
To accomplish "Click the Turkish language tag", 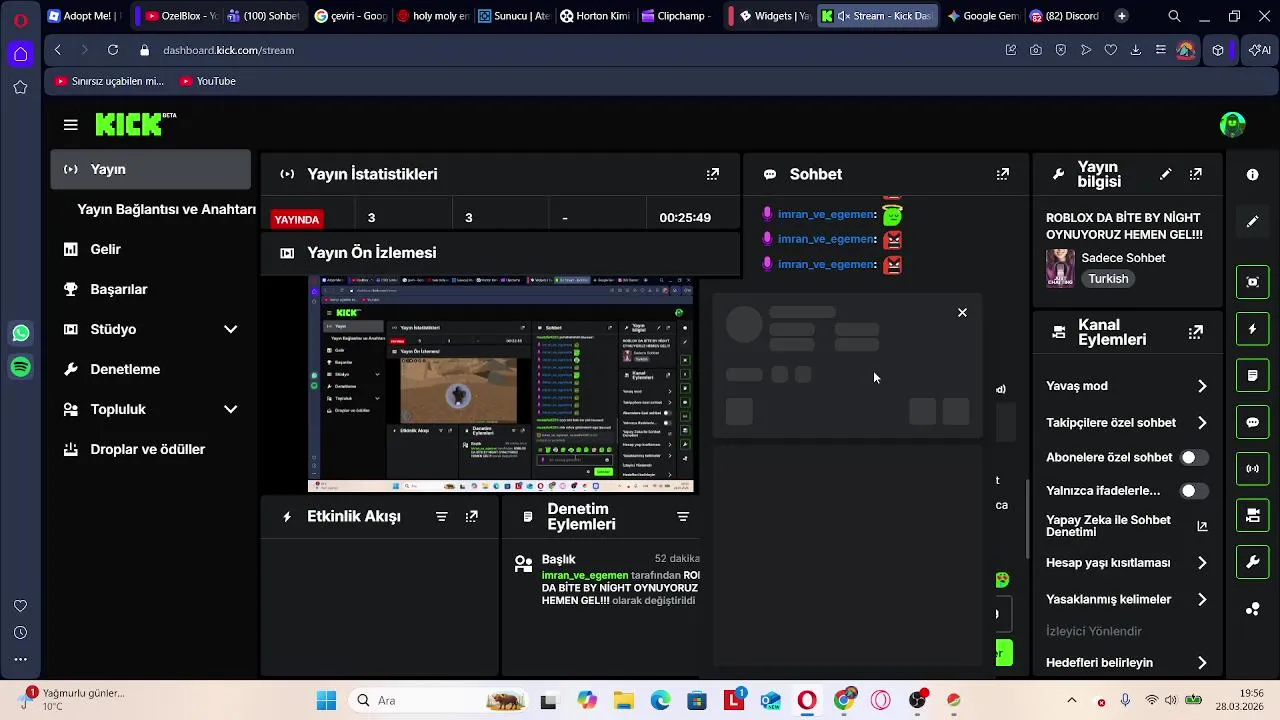I will pyautogui.click(x=1108, y=279).
